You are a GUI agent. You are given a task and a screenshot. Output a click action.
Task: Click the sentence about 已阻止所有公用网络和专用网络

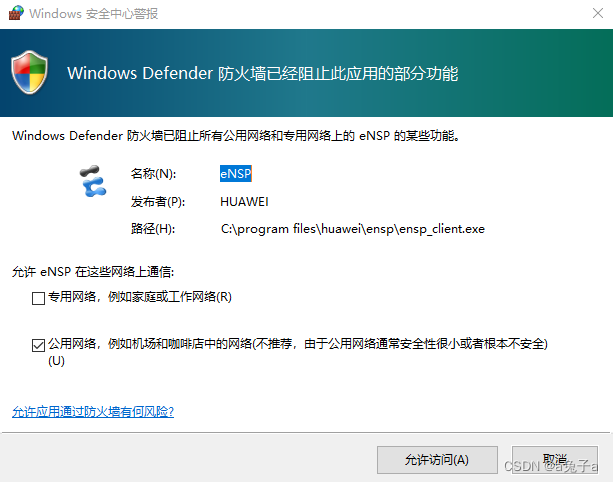[236, 136]
